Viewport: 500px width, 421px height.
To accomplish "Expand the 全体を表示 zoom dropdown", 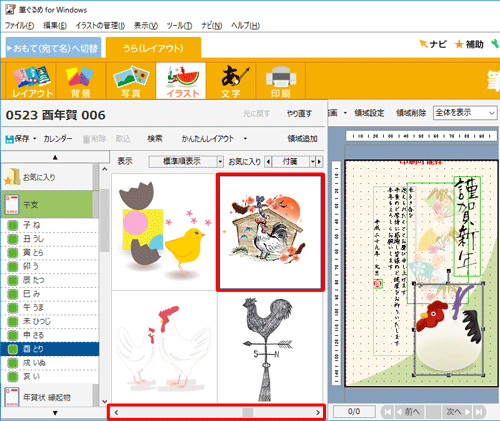I will 465,113.
